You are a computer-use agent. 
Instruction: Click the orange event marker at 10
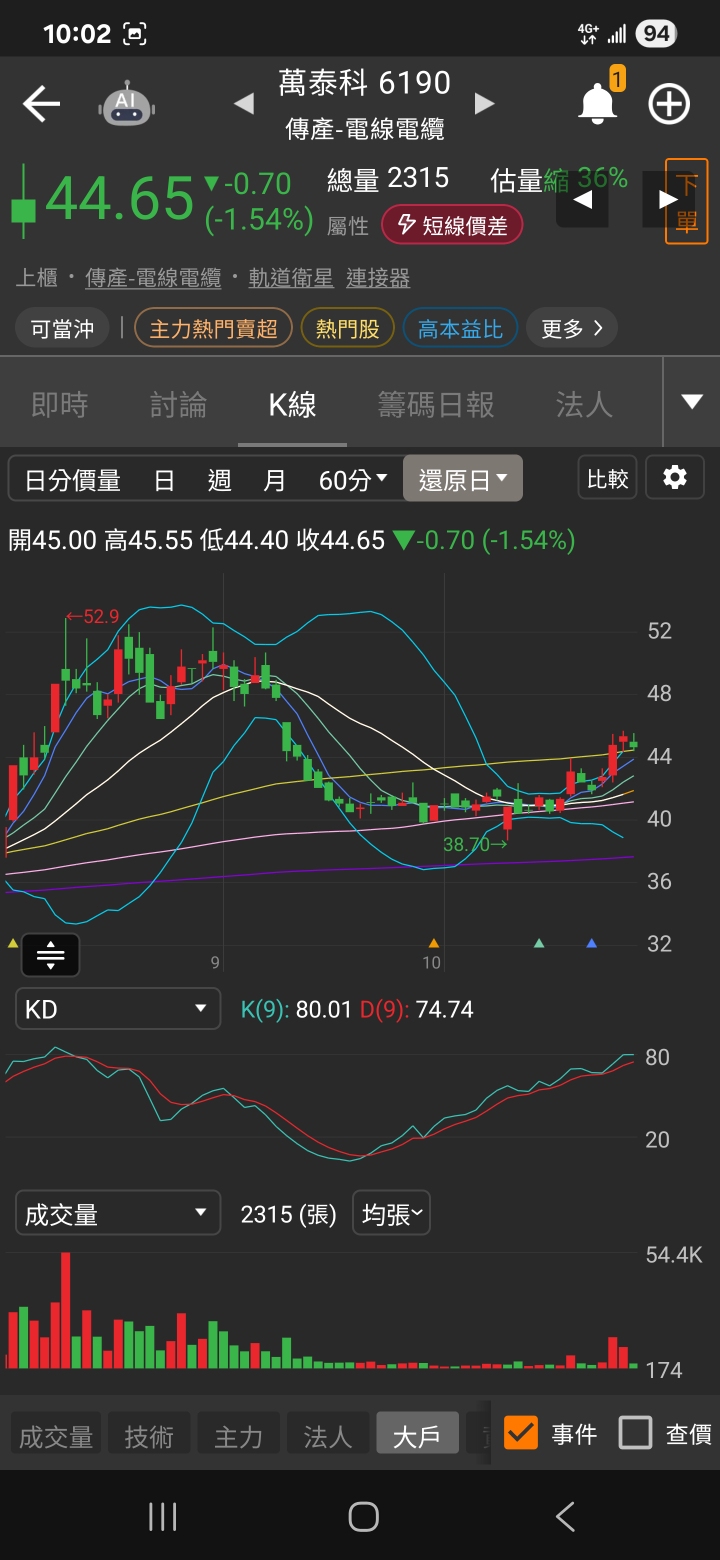coord(434,943)
